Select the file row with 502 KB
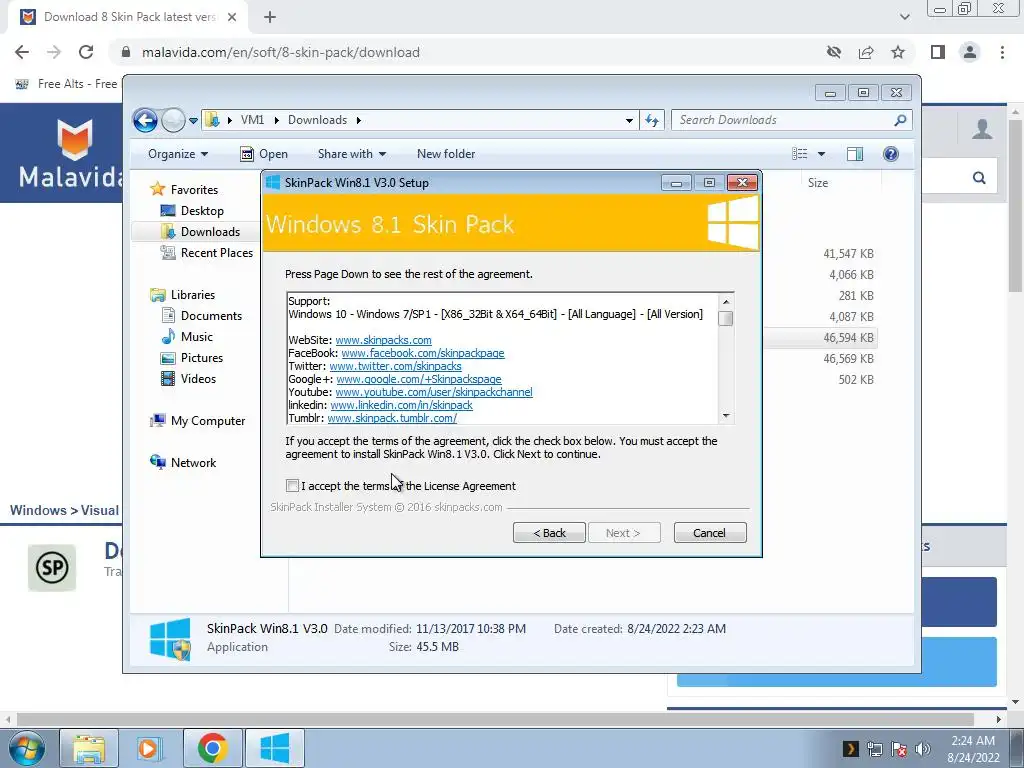The width and height of the screenshot is (1024, 768). pyautogui.click(x=822, y=379)
